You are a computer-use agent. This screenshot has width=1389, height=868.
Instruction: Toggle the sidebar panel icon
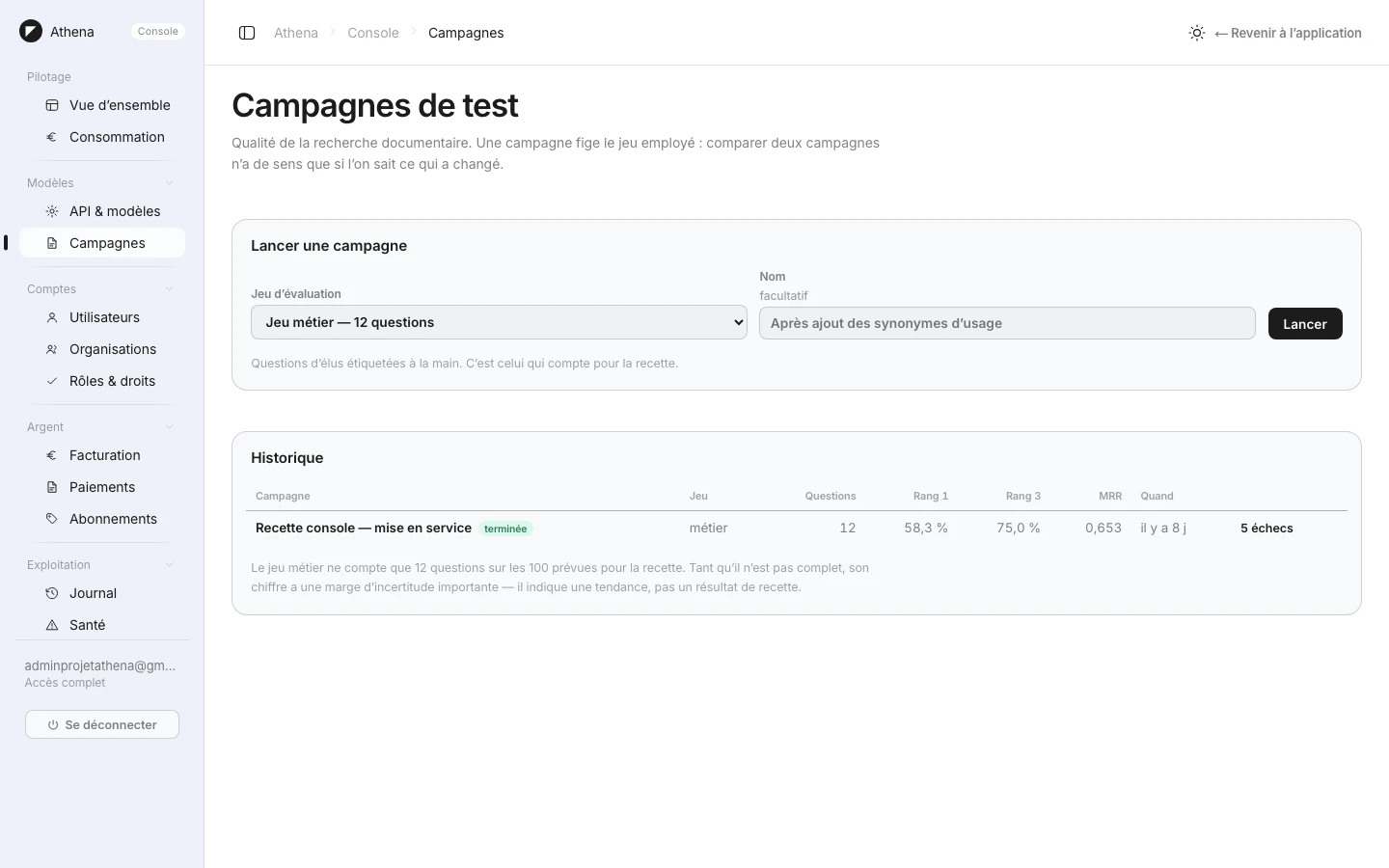click(x=247, y=33)
